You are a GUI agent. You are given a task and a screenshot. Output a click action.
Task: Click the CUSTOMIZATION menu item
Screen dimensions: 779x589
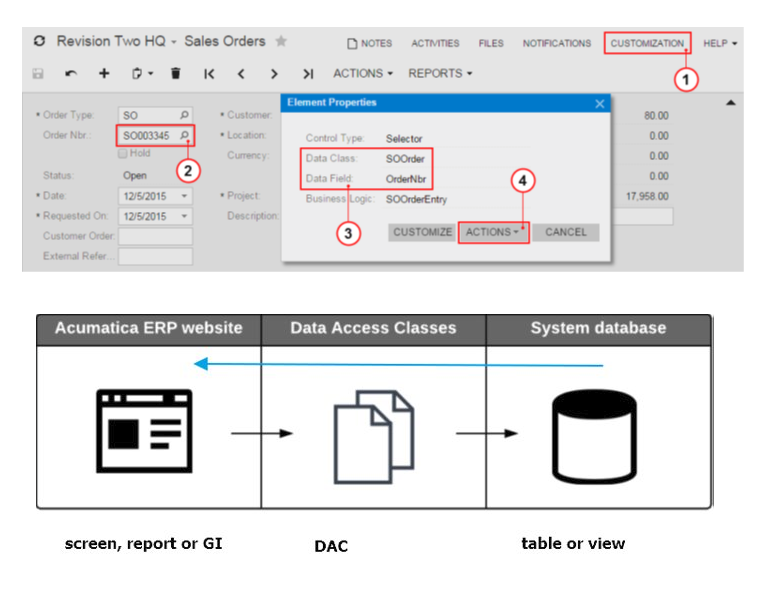coord(647,44)
